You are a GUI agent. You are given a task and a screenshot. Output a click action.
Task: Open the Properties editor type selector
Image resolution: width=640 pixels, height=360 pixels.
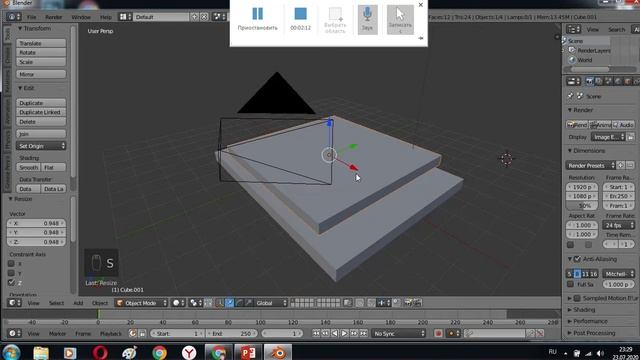point(573,82)
